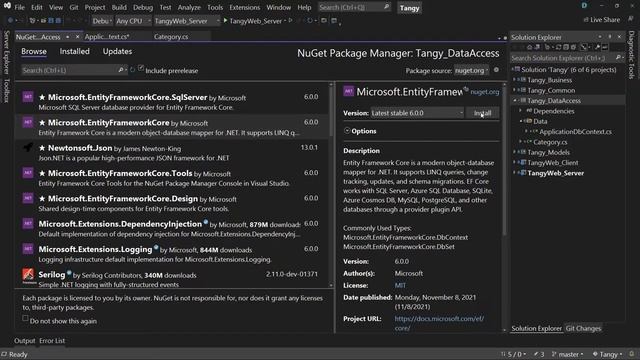Switch to Applic...text.cs* editor tab
The image size is (640, 360).
(x=107, y=37)
